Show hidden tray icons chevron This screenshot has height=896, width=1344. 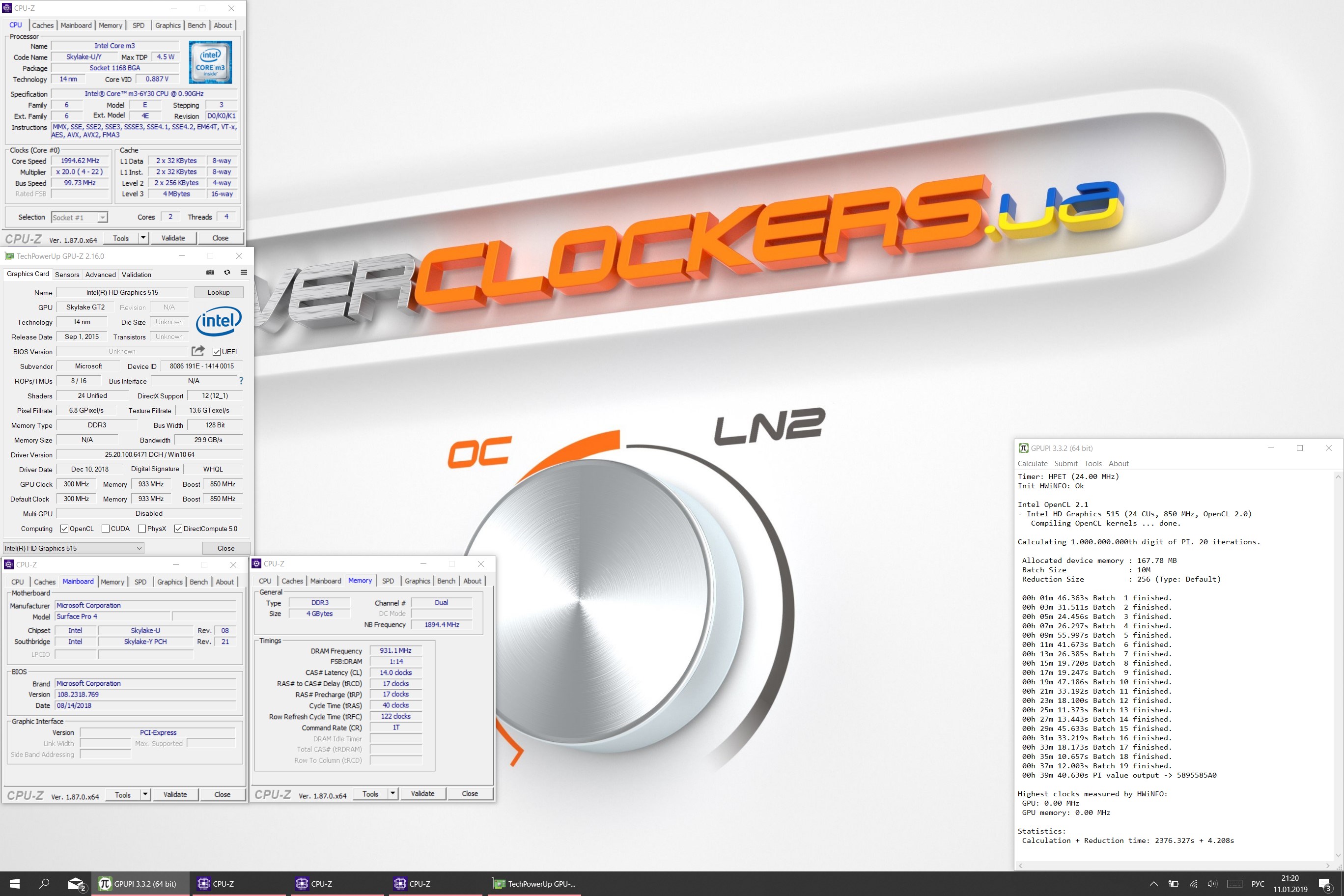[x=1154, y=884]
